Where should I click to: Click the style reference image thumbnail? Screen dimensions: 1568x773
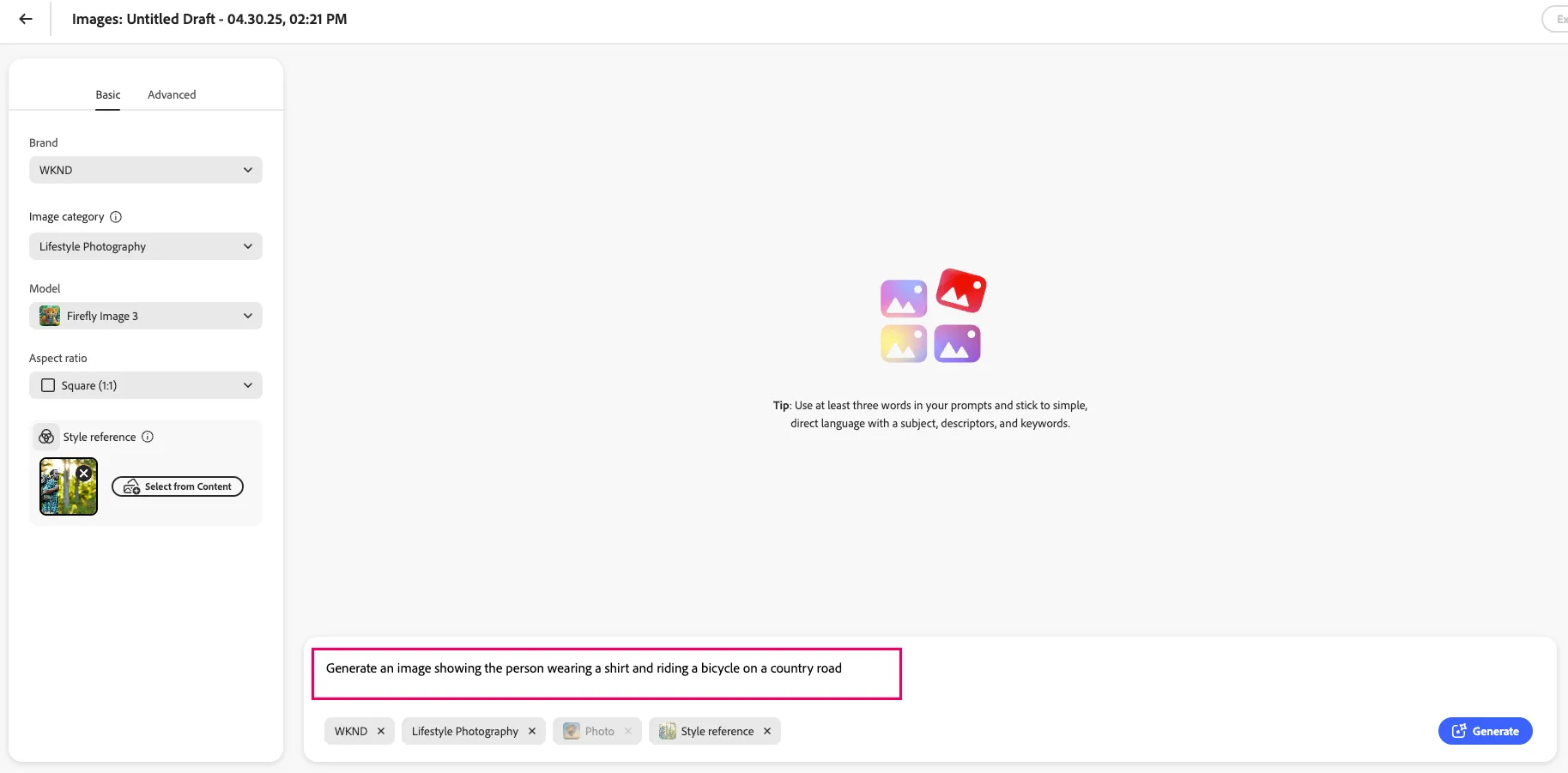[x=69, y=486]
